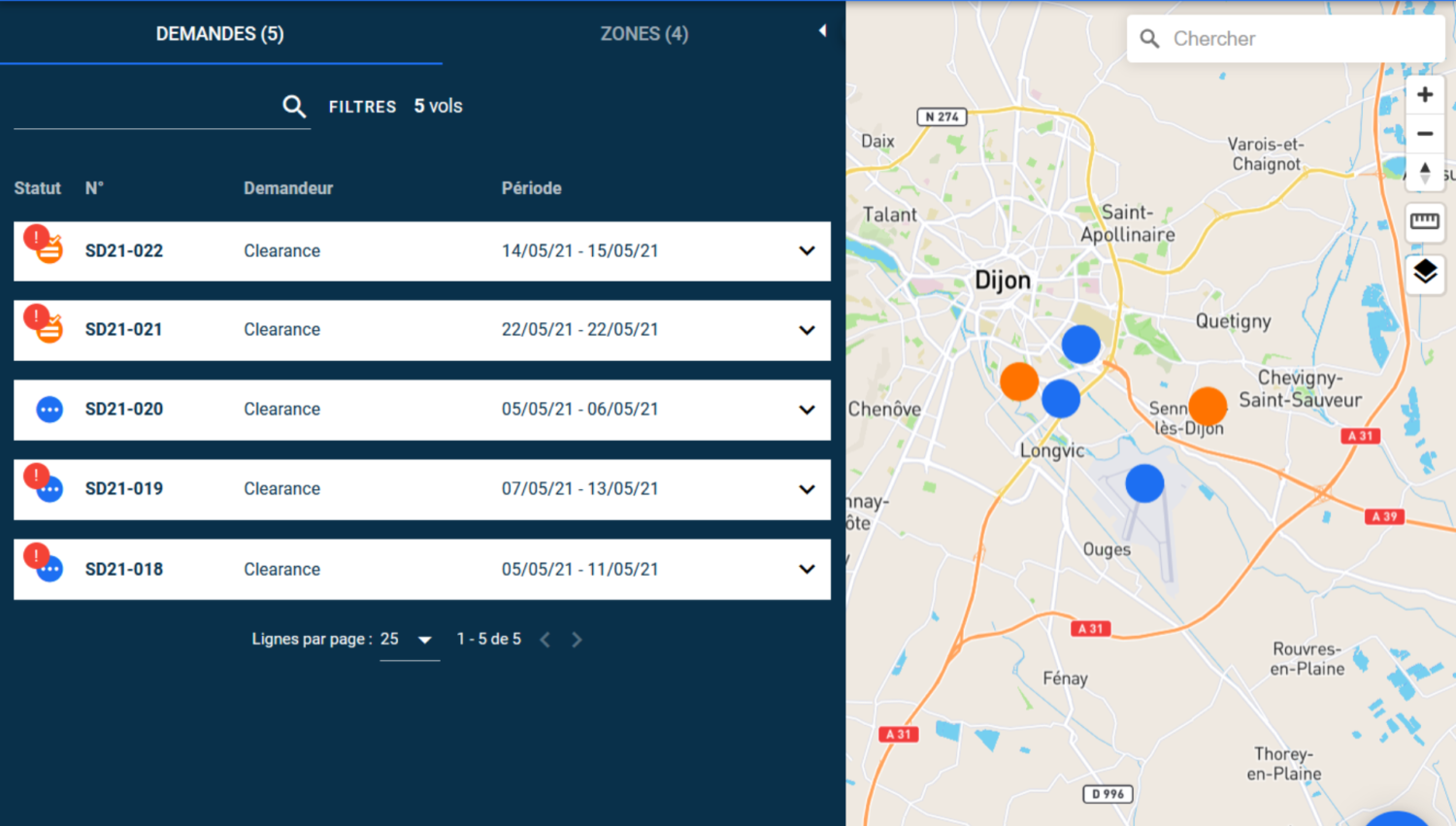Expand request SD21-022 details
The image size is (1456, 826).
coord(807,250)
